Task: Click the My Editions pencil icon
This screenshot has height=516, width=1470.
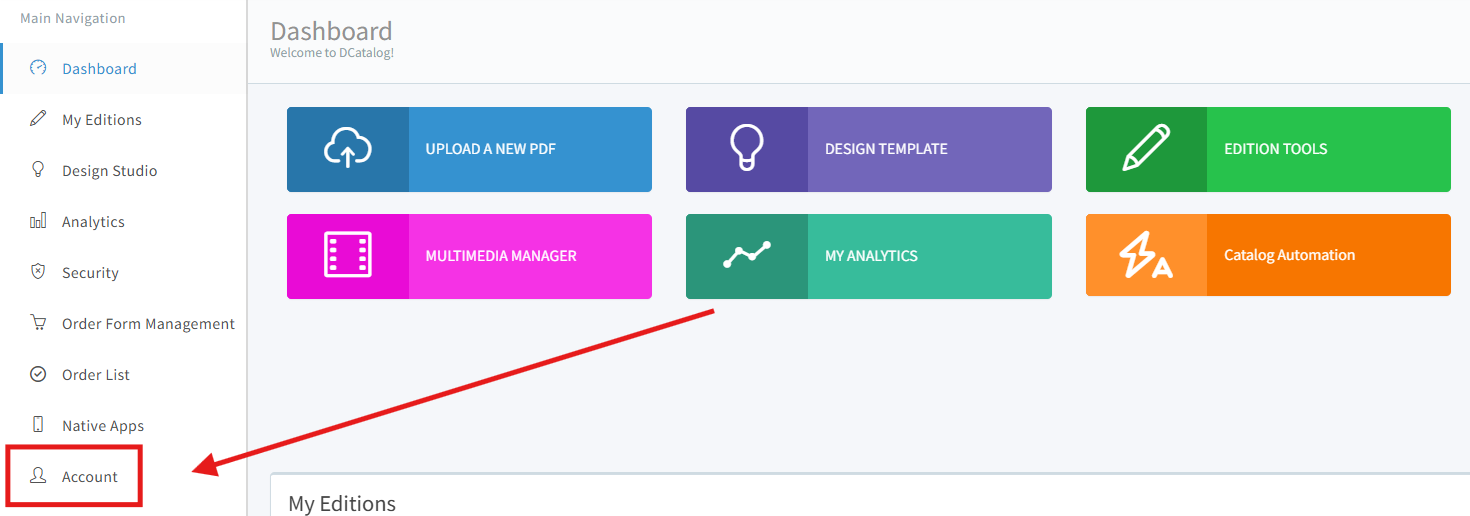Action: 38,119
